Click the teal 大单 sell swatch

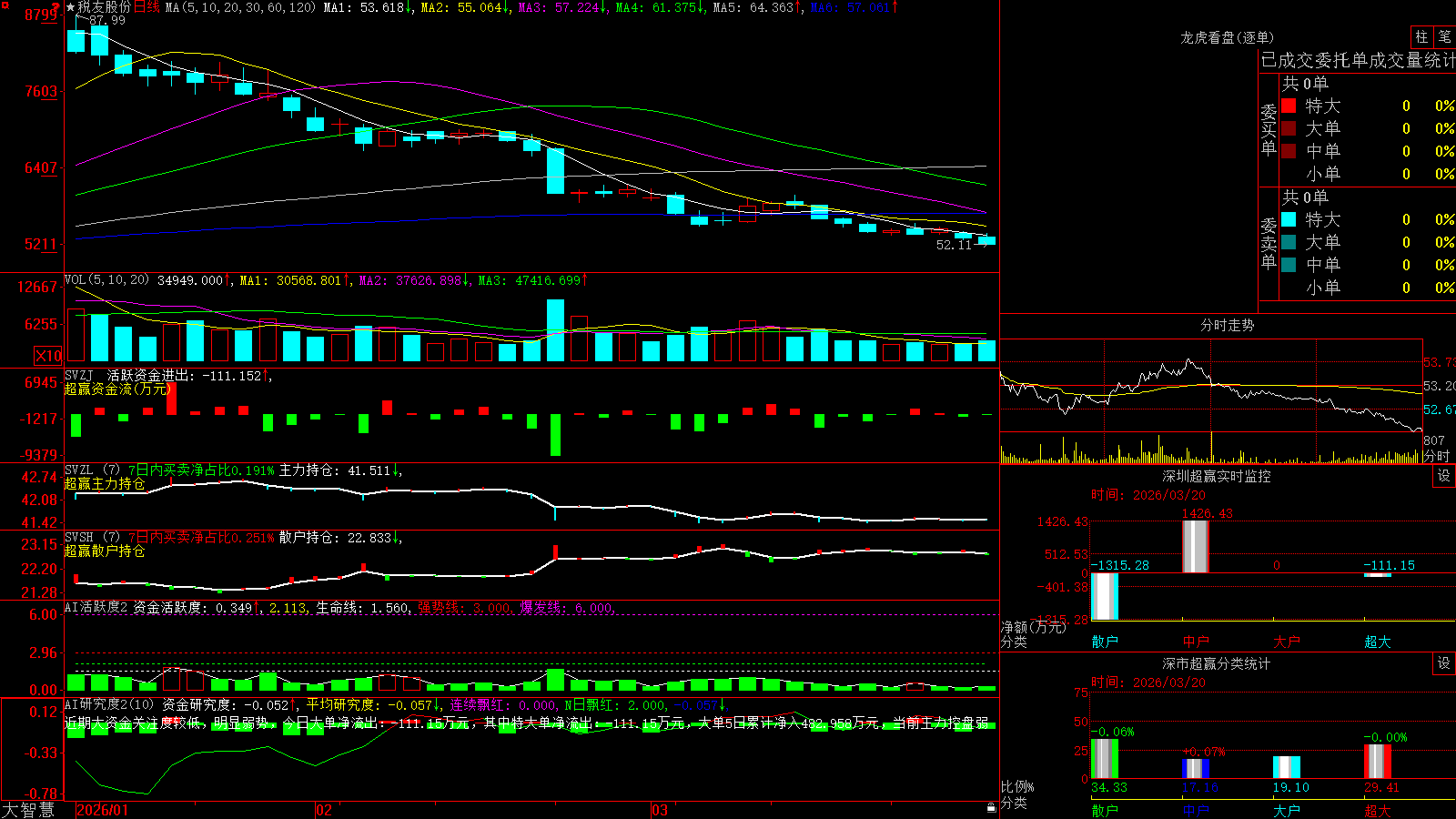point(1289,242)
